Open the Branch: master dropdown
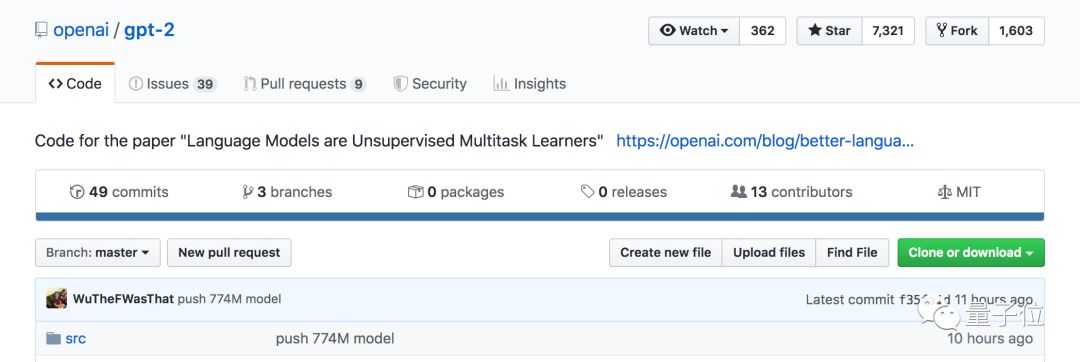The width and height of the screenshot is (1080, 362). [x=98, y=253]
